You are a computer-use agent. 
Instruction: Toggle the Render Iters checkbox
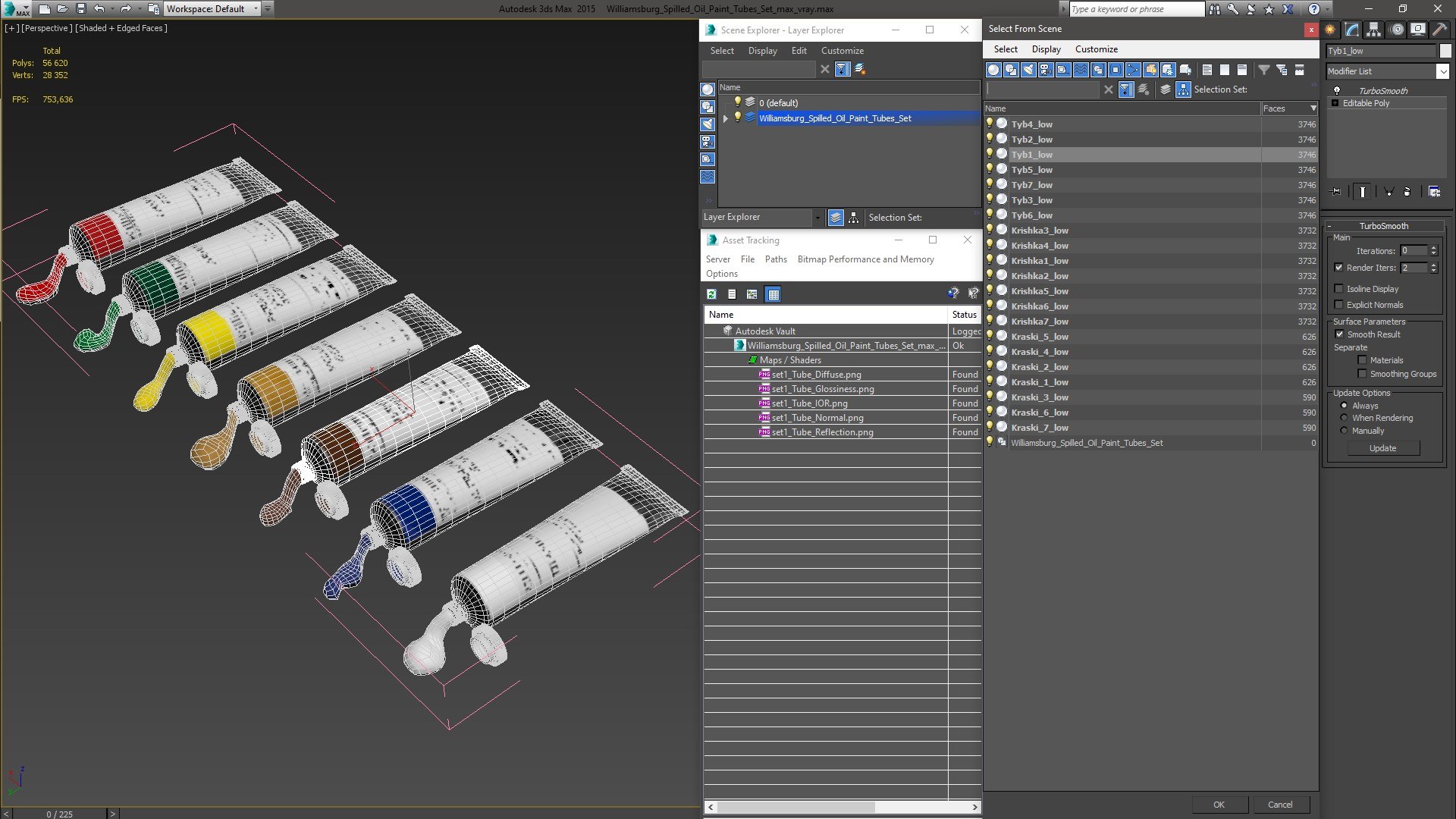point(1338,268)
